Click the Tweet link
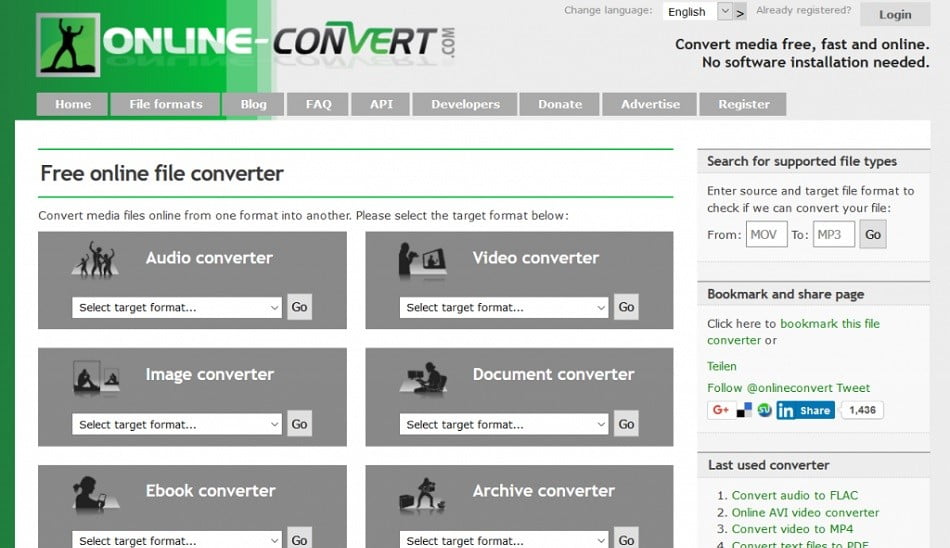The width and height of the screenshot is (950, 548). coord(853,388)
